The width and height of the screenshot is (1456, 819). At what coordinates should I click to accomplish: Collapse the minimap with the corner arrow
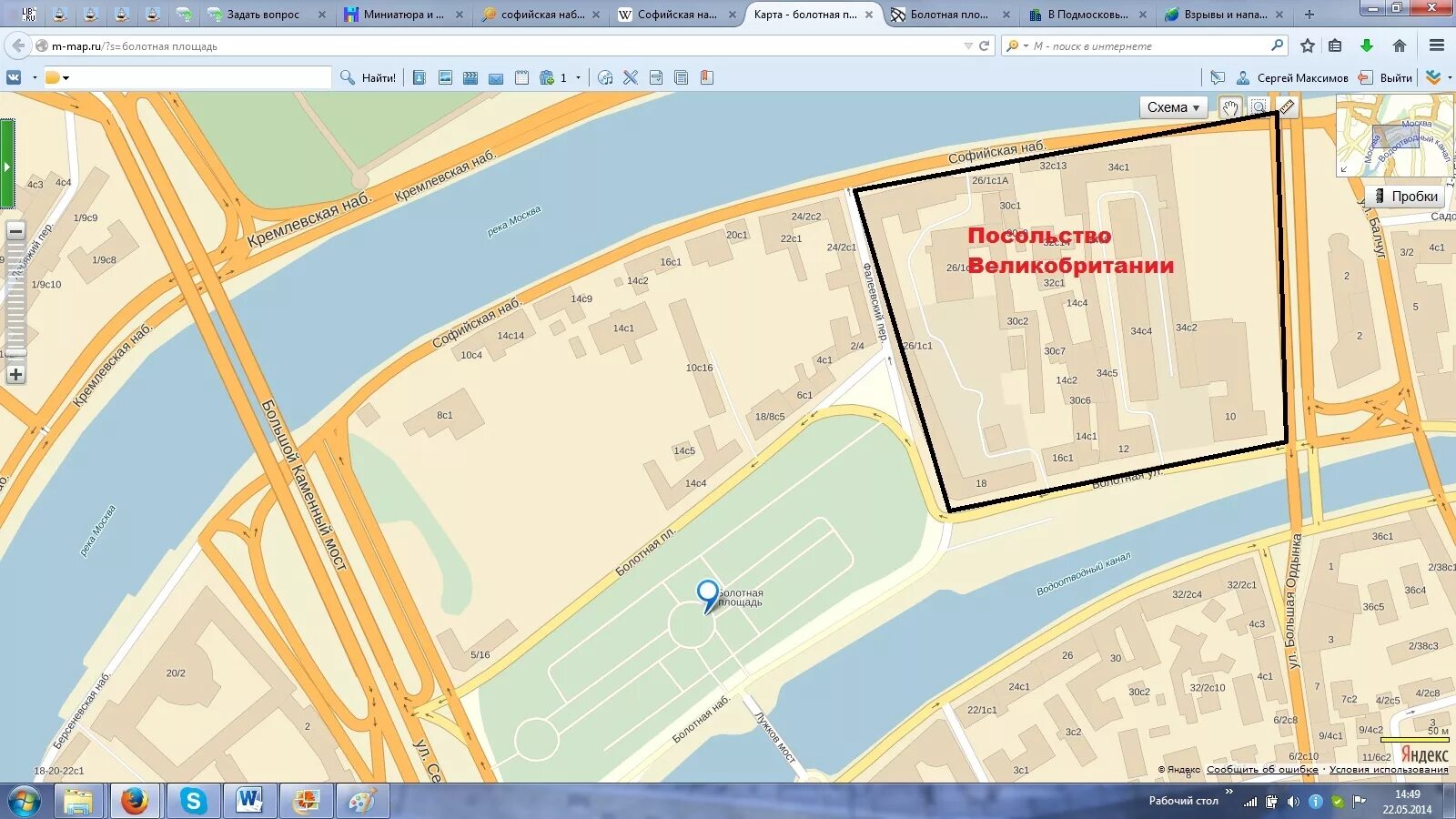tap(1343, 169)
